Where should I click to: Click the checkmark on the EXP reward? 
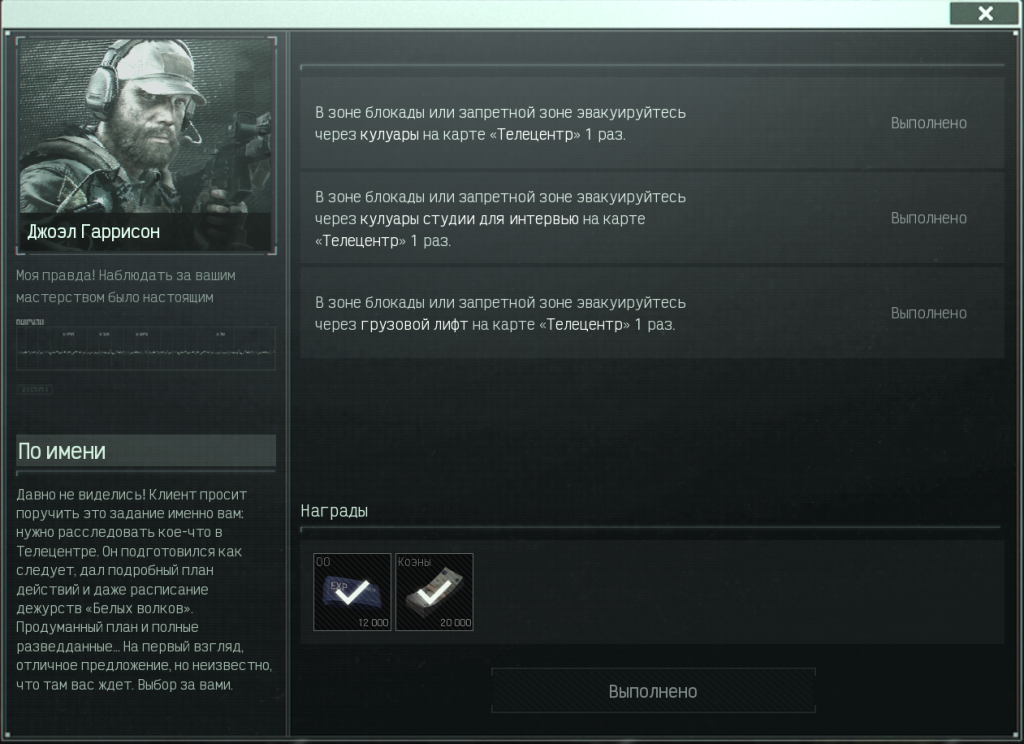click(x=351, y=591)
